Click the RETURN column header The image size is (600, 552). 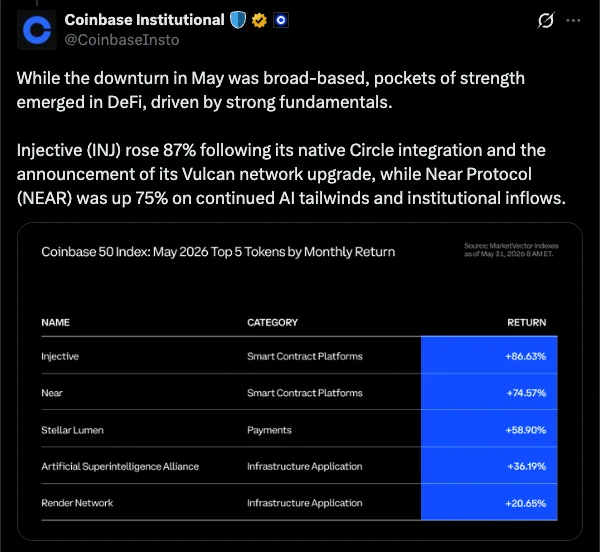click(x=527, y=322)
